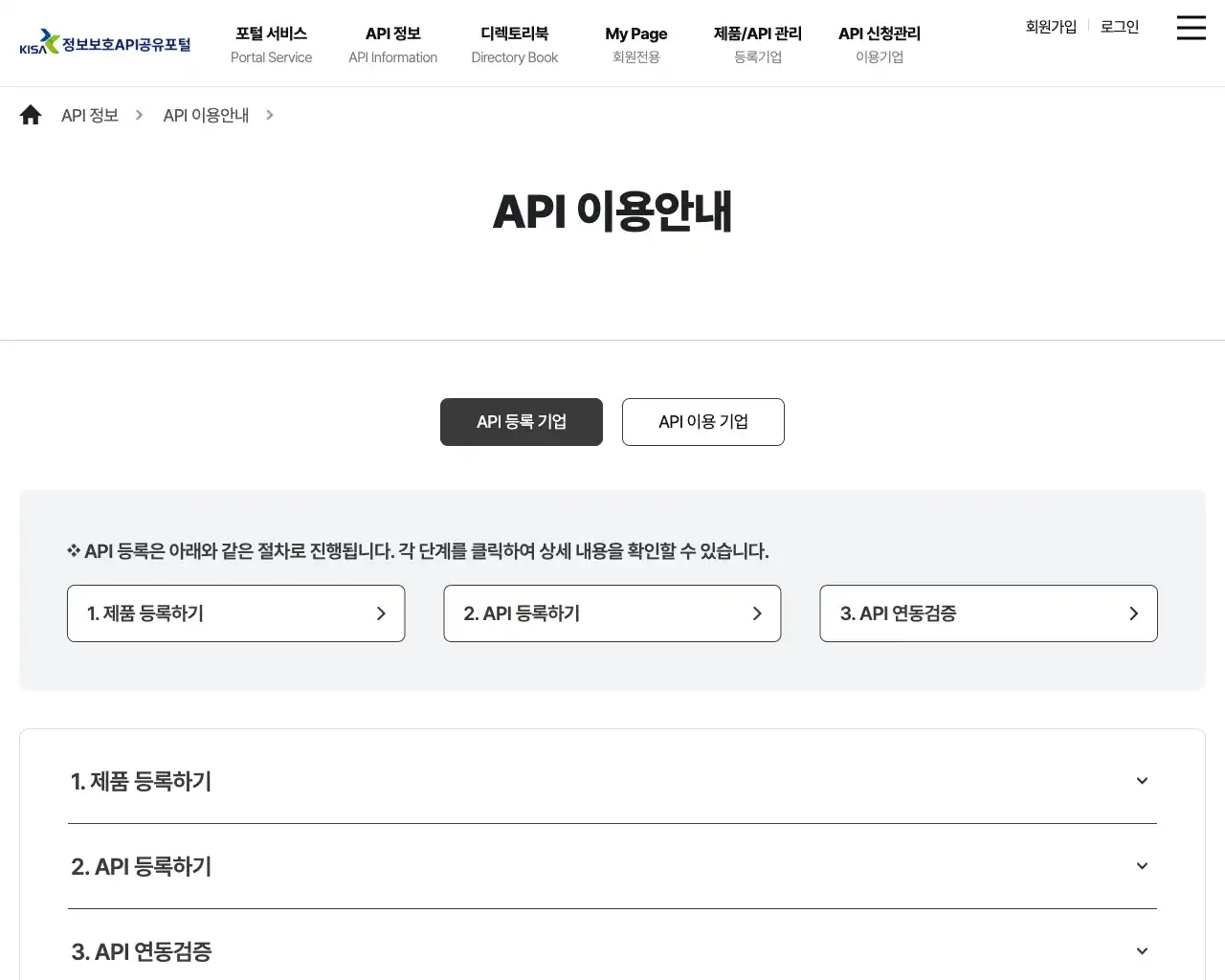This screenshot has width=1225, height=980.
Task: Go home via the house icon
Action: 31,115
